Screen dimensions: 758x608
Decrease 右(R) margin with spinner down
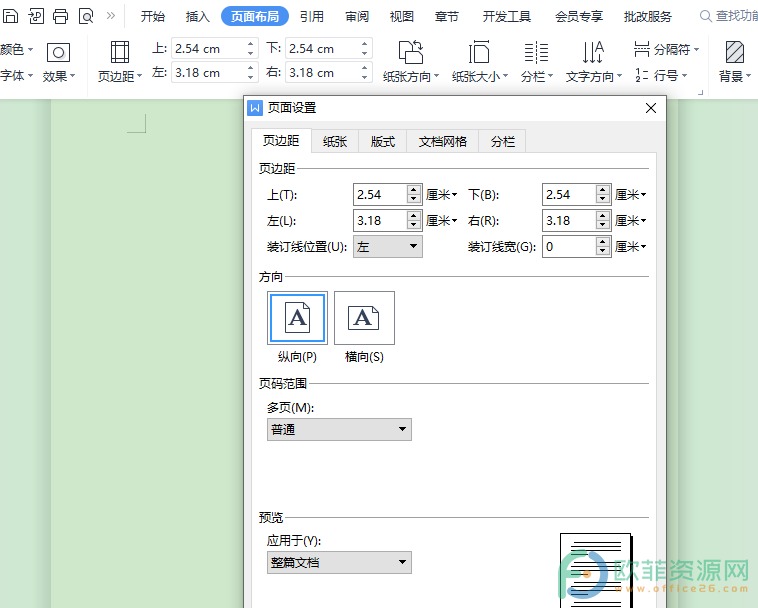coord(602,225)
